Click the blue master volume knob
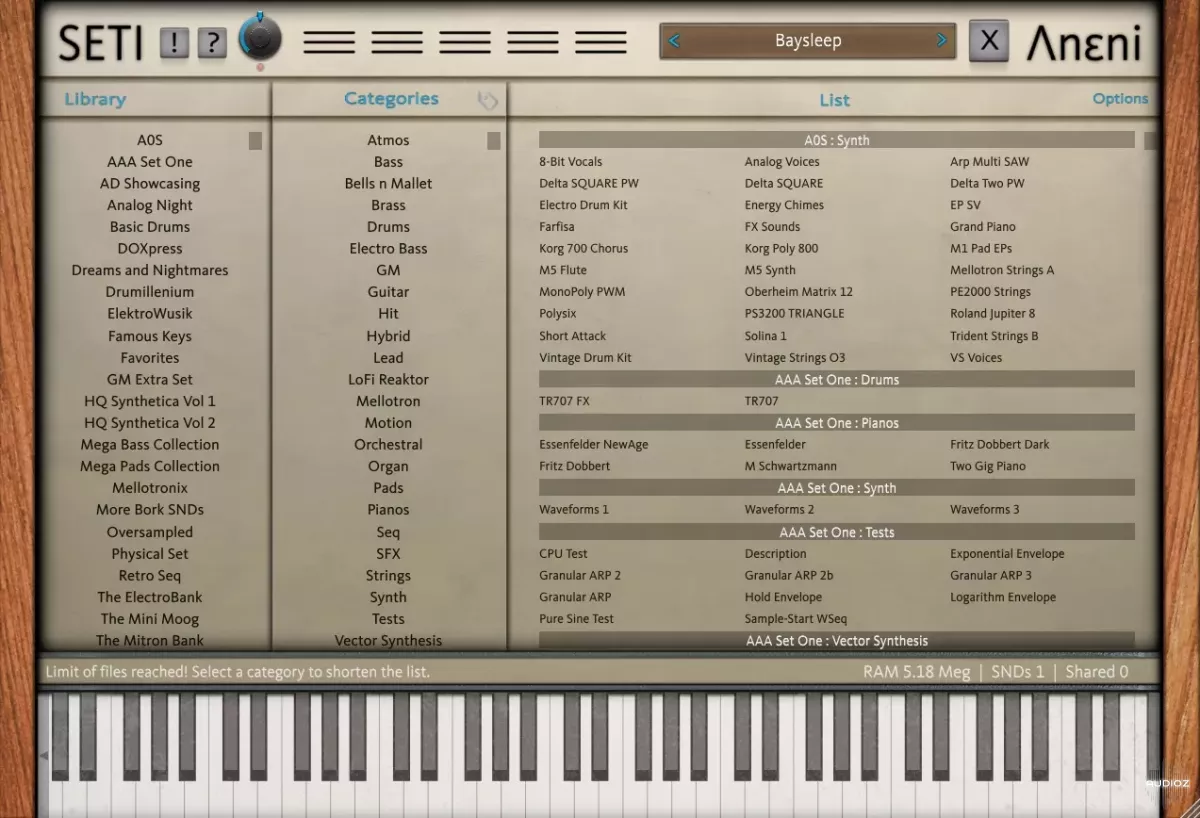The width and height of the screenshot is (1200, 818). coord(260,39)
